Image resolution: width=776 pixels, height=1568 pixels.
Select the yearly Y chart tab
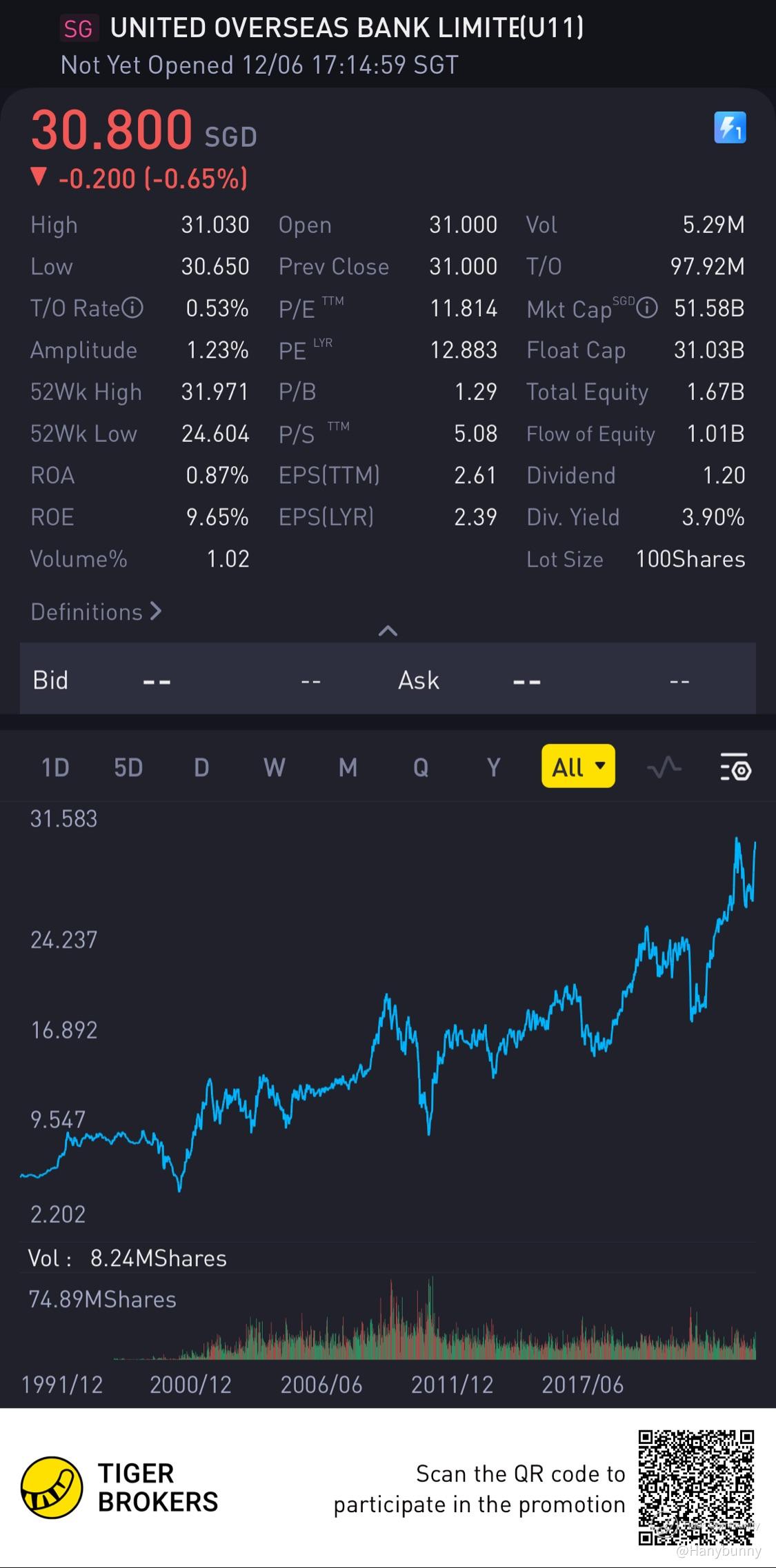493,767
